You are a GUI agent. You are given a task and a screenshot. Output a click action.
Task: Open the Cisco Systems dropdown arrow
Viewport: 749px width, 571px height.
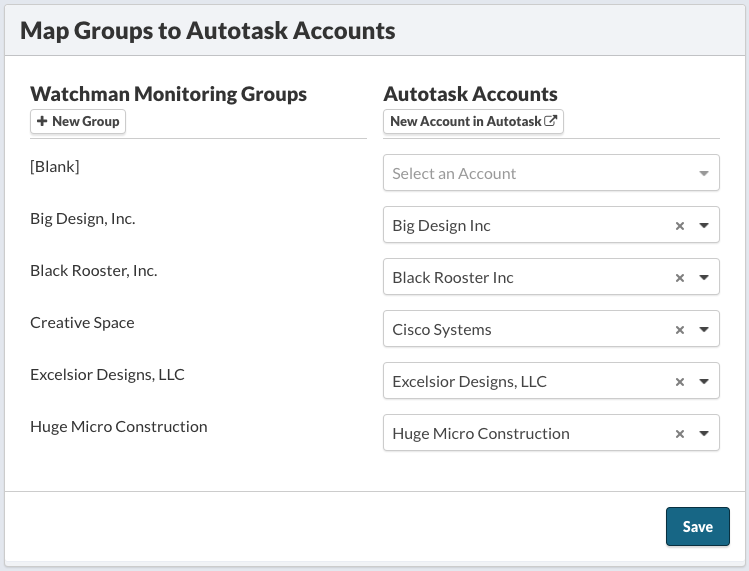coord(703,330)
